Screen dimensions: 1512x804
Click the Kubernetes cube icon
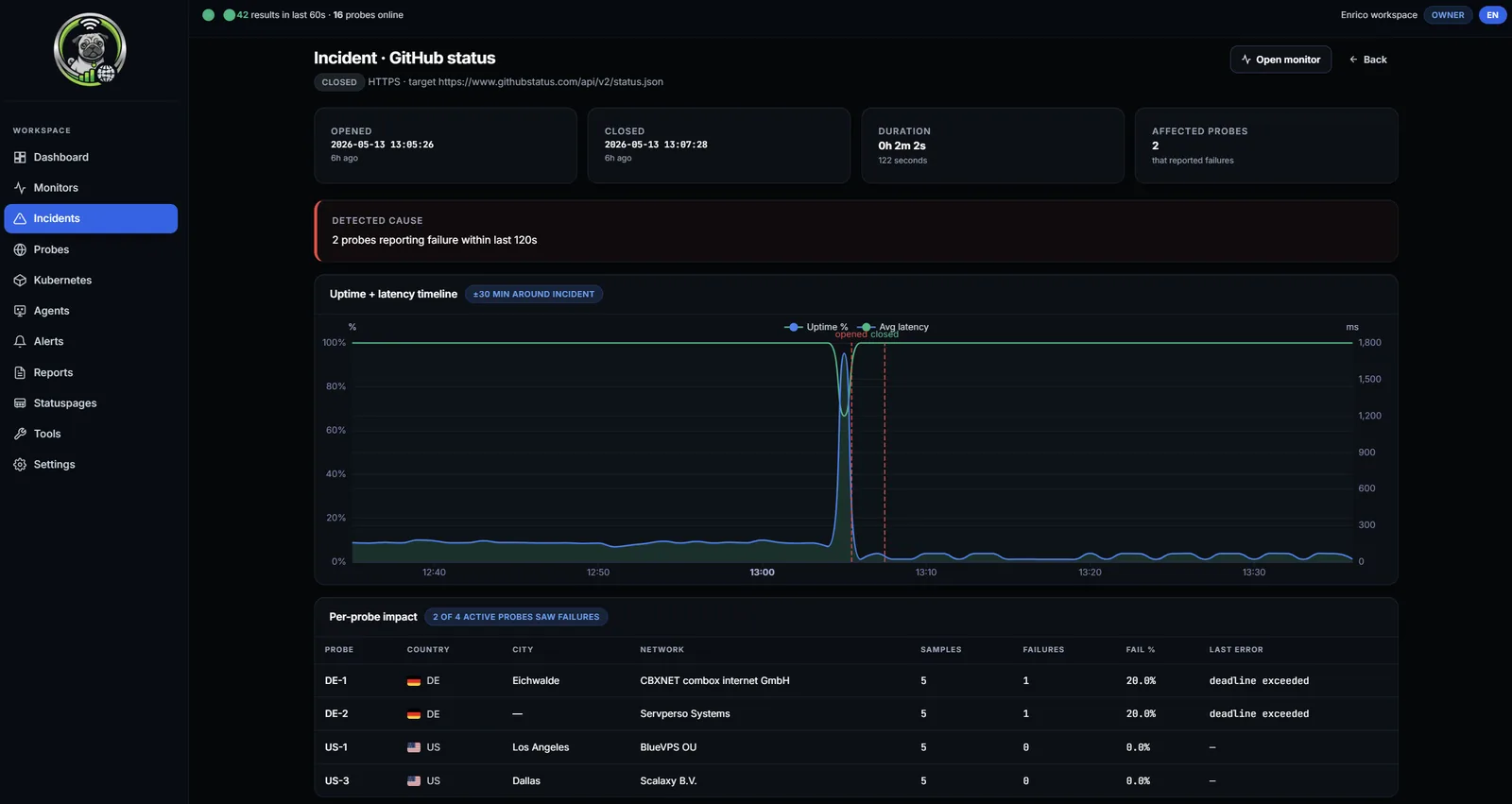click(x=20, y=281)
